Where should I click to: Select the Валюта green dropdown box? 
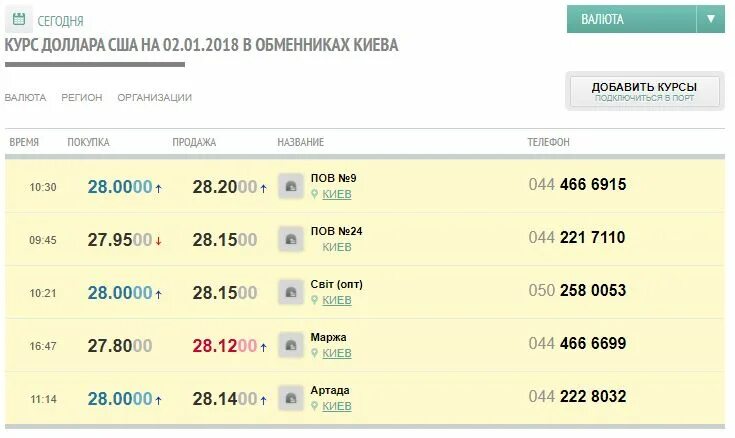[630, 19]
